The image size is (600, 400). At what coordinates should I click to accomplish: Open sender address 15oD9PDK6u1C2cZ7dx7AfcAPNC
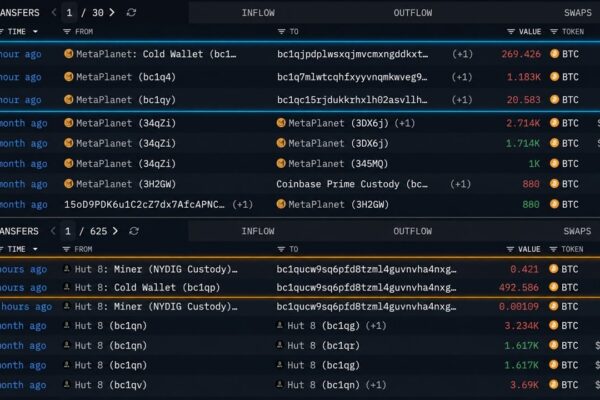tap(144, 204)
